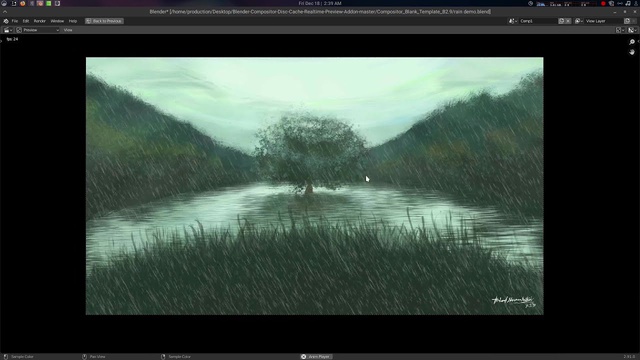Click the rendered rain image preview
Image resolution: width=640 pixels, height=360 pixels.
point(314,186)
